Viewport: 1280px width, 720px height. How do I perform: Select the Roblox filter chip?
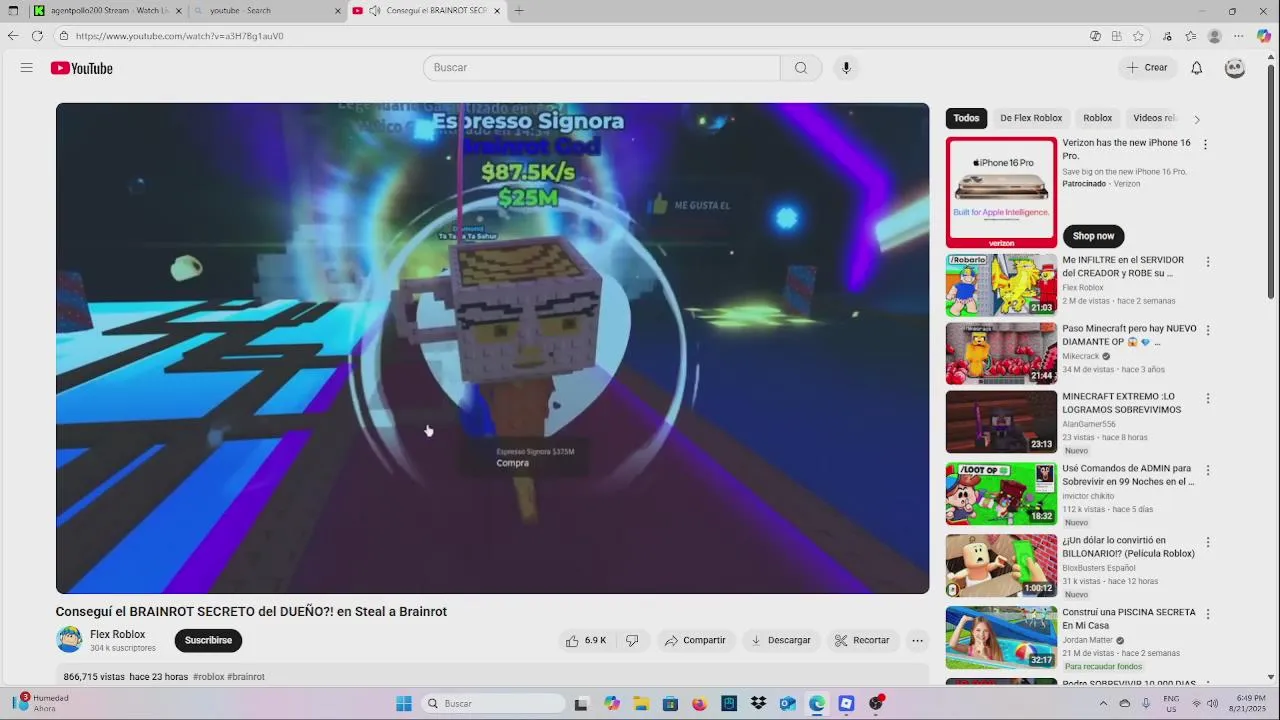point(1097,118)
